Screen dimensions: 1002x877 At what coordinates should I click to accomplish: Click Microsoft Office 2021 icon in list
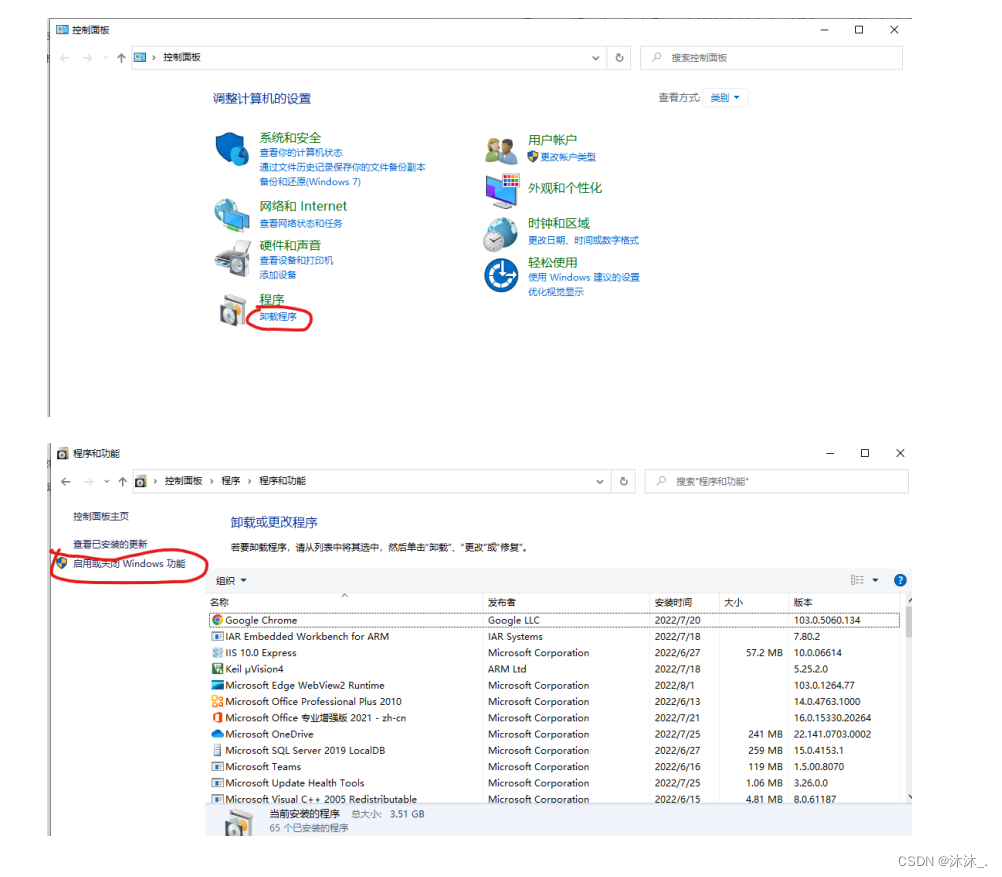pos(217,717)
